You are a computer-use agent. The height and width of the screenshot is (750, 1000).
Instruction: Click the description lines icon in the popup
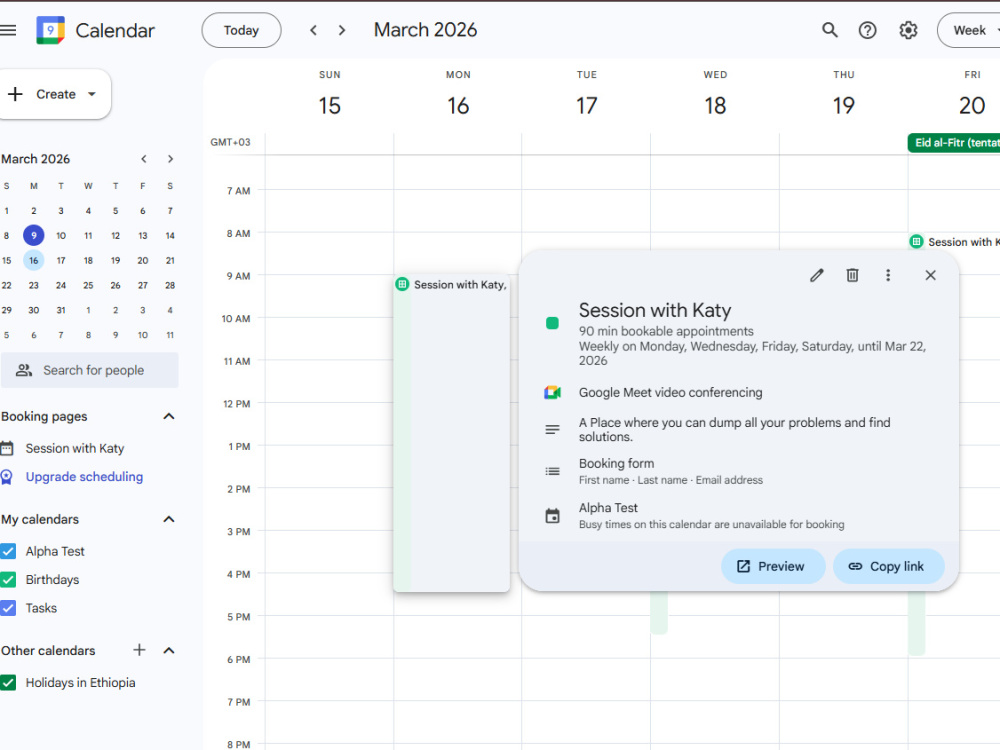coord(552,429)
